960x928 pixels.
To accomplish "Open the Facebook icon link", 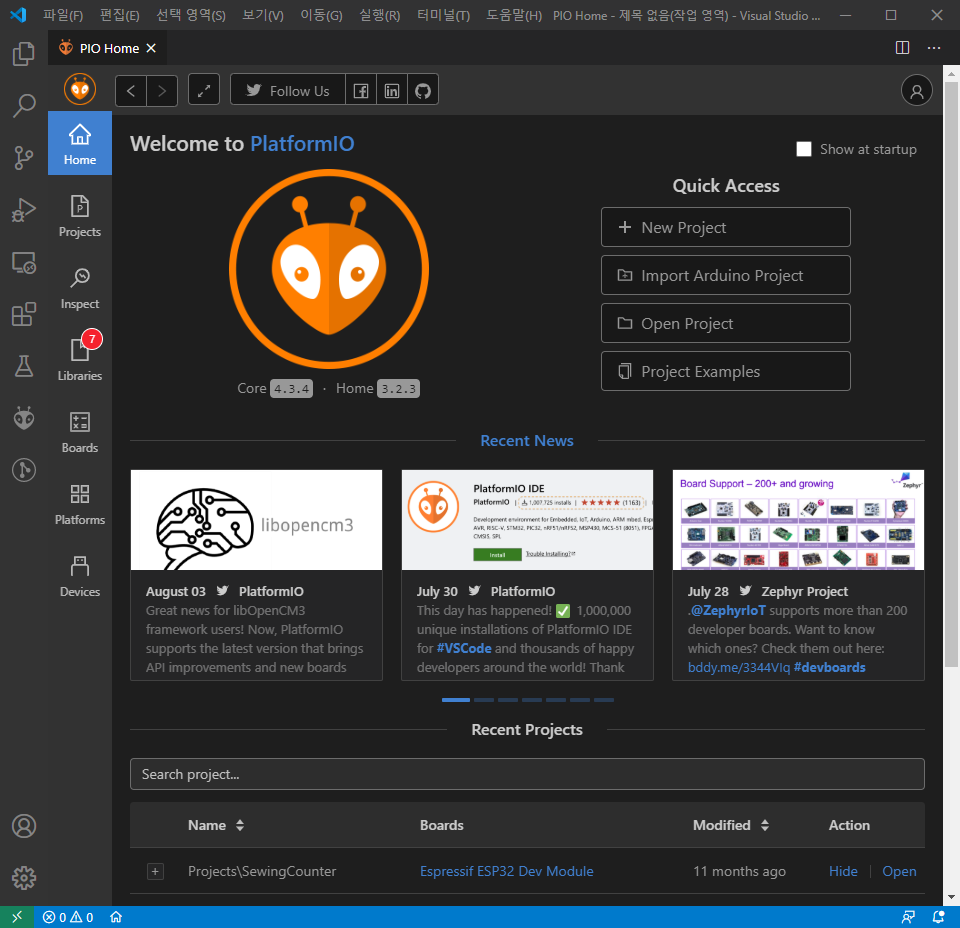I will coord(361,91).
